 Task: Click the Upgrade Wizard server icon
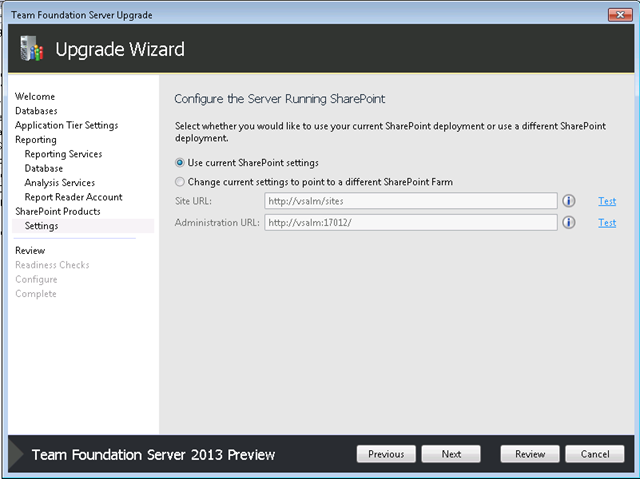pos(31,49)
